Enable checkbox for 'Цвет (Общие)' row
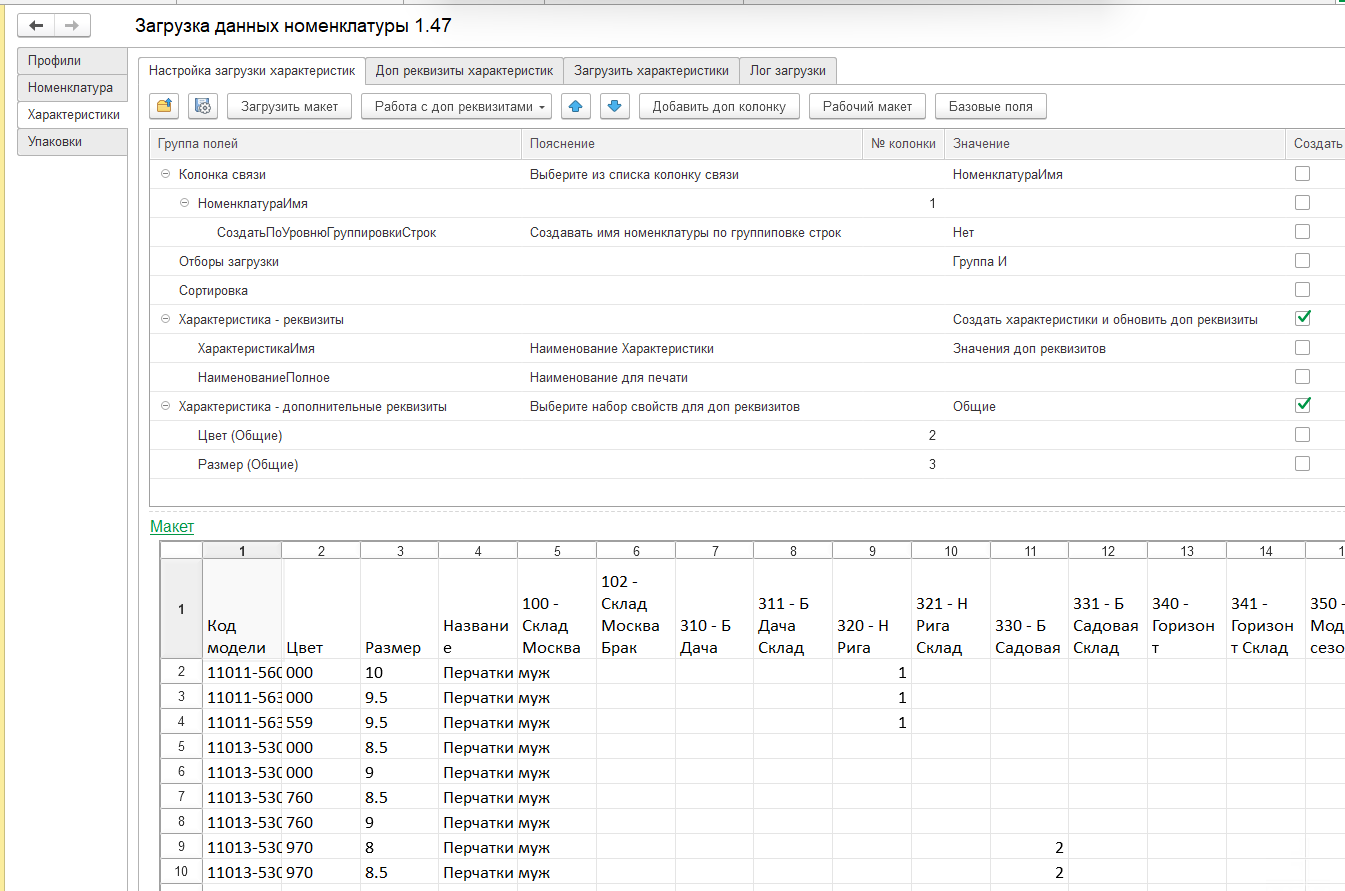Screen dimensions: 1345x891 (1302, 435)
